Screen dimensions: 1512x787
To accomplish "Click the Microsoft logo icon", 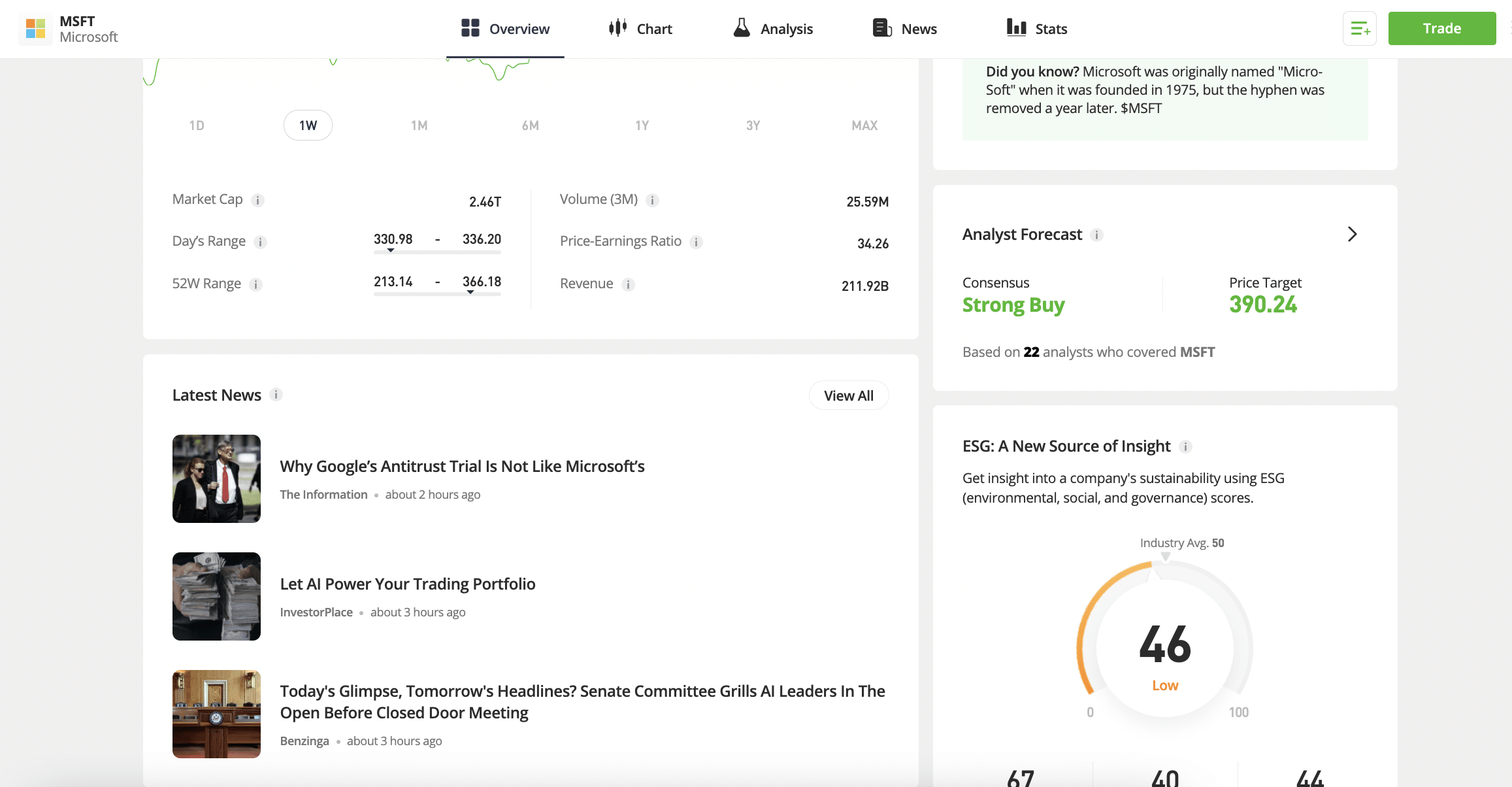I will [x=35, y=29].
